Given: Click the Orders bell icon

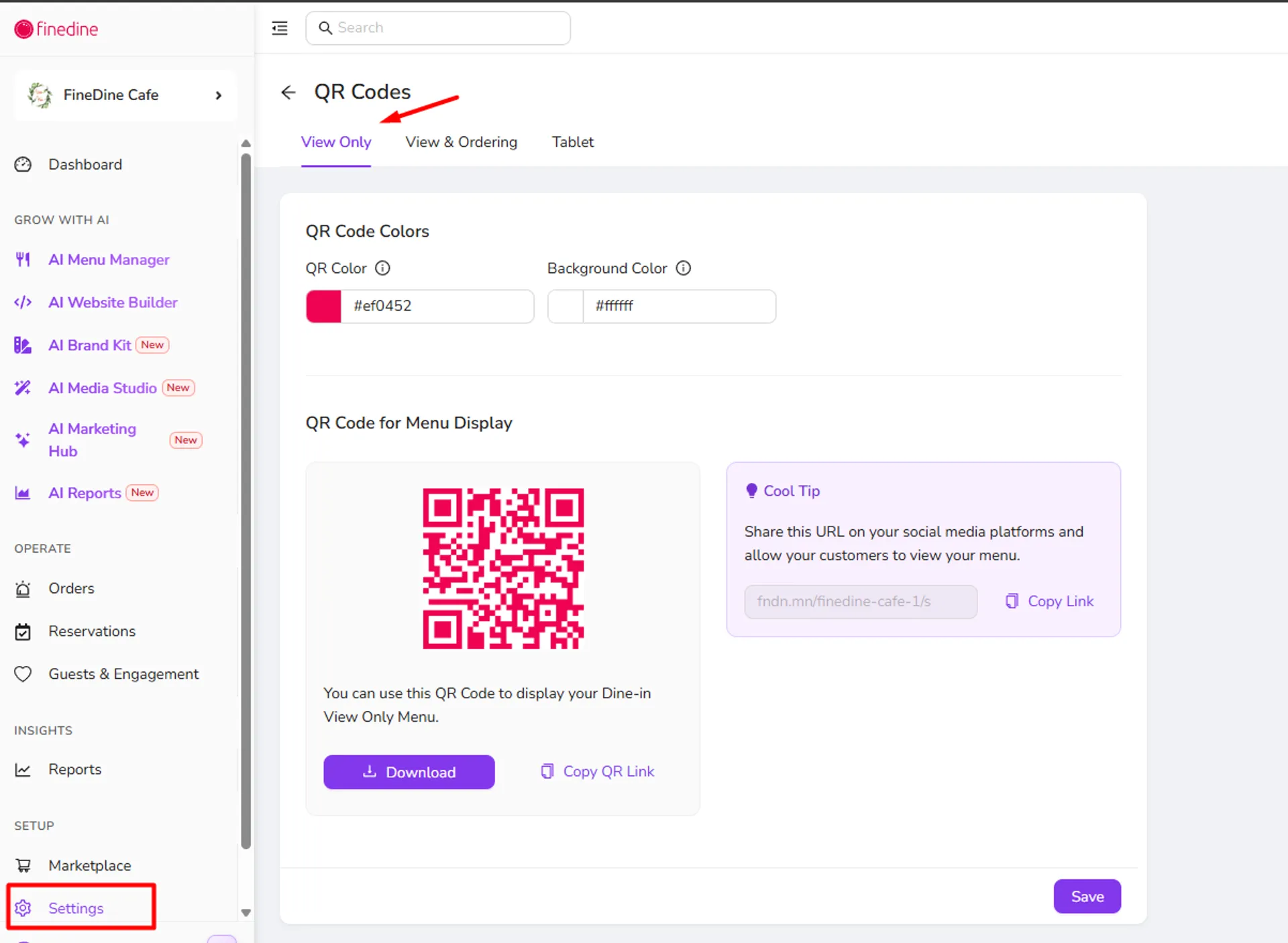Looking at the screenshot, I should click(23, 589).
